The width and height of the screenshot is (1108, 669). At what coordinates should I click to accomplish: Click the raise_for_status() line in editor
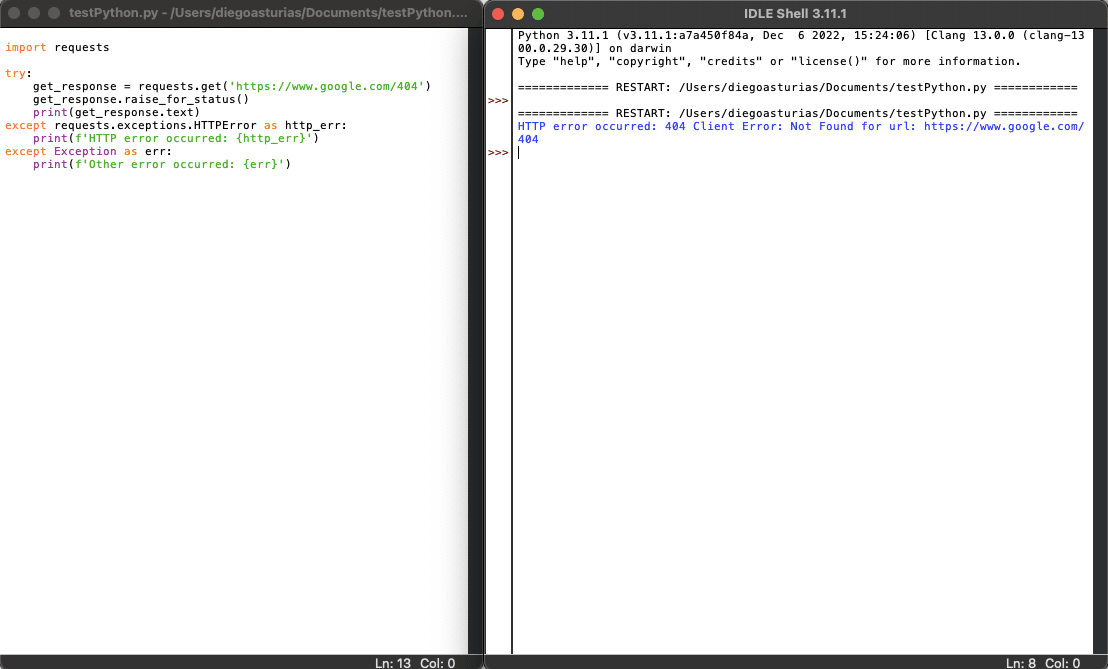pyautogui.click(x=141, y=100)
